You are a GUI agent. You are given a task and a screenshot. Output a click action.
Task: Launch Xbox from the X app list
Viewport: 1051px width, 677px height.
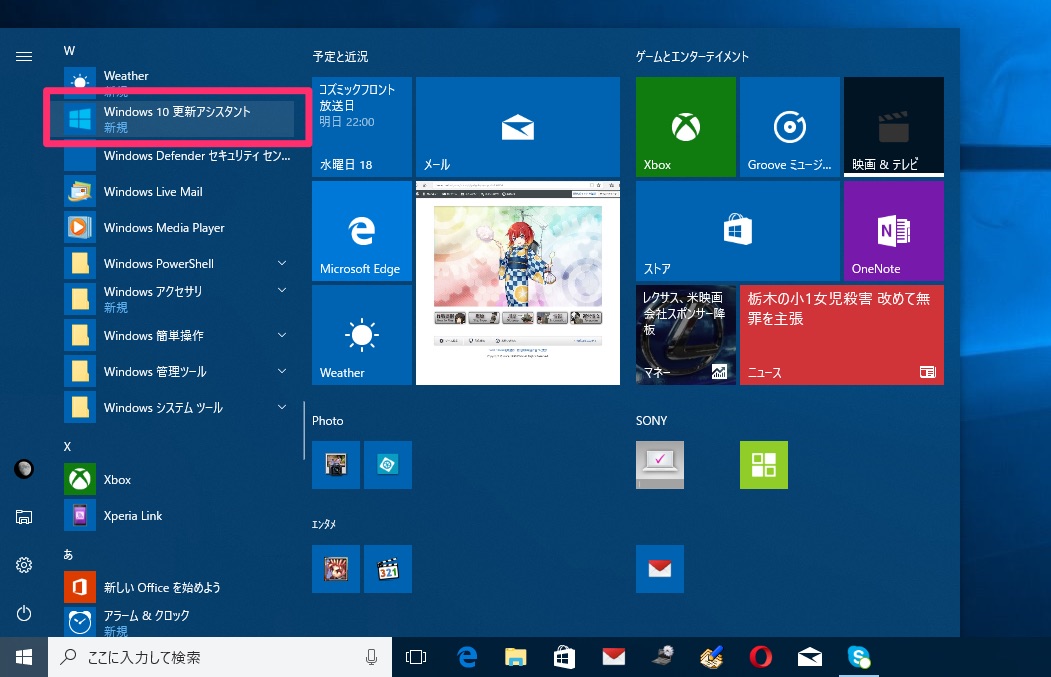(x=178, y=479)
